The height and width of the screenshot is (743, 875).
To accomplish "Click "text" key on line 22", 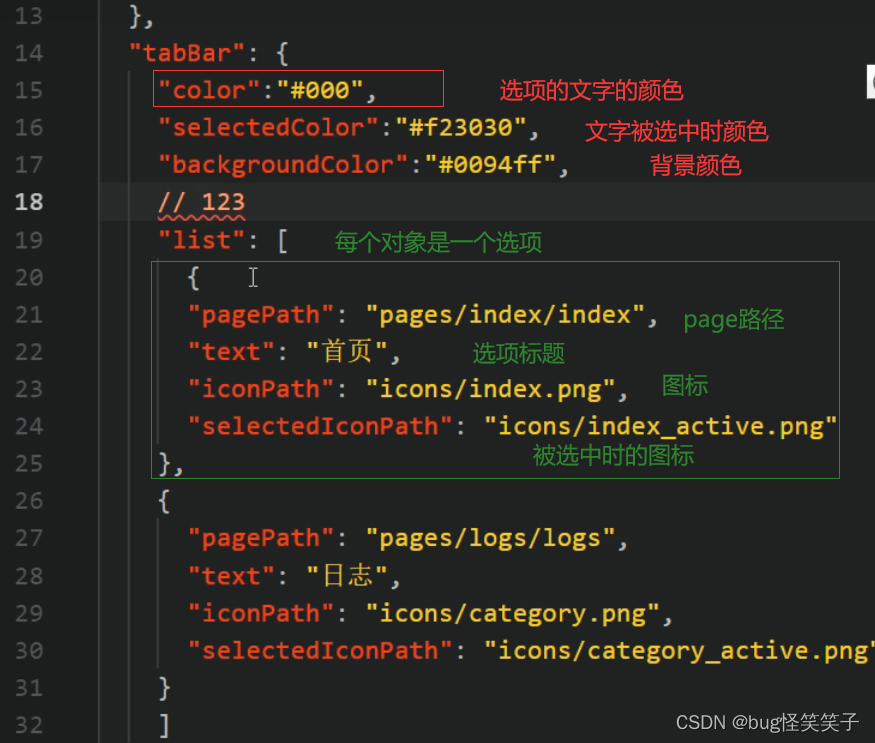I will coord(232,352).
